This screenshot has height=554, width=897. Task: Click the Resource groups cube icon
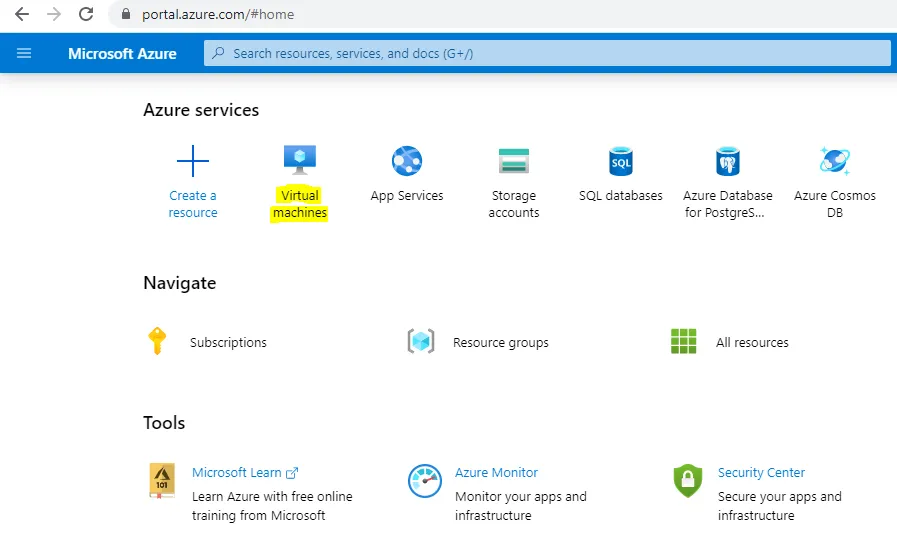click(x=421, y=342)
